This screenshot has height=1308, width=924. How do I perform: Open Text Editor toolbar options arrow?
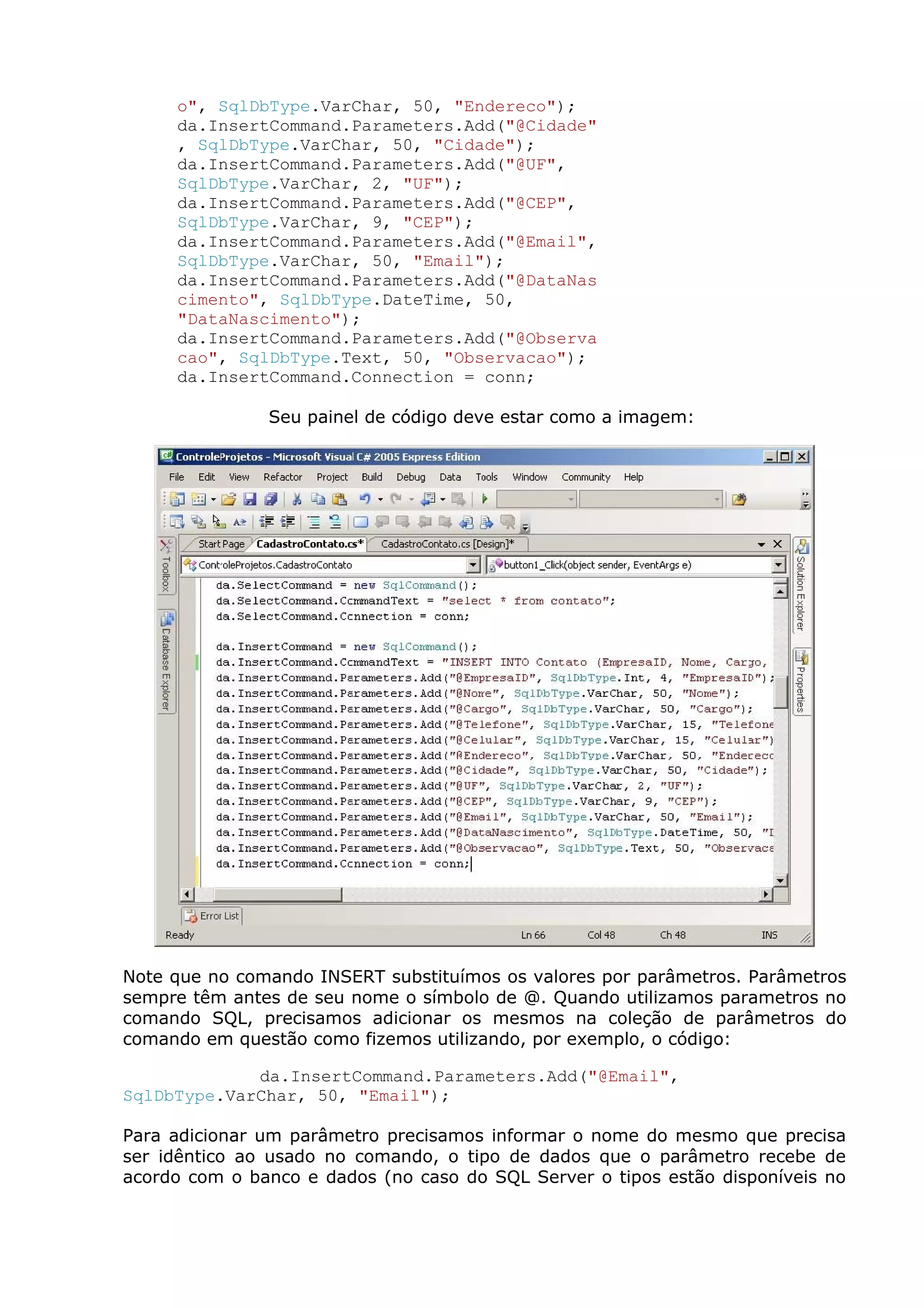(526, 528)
